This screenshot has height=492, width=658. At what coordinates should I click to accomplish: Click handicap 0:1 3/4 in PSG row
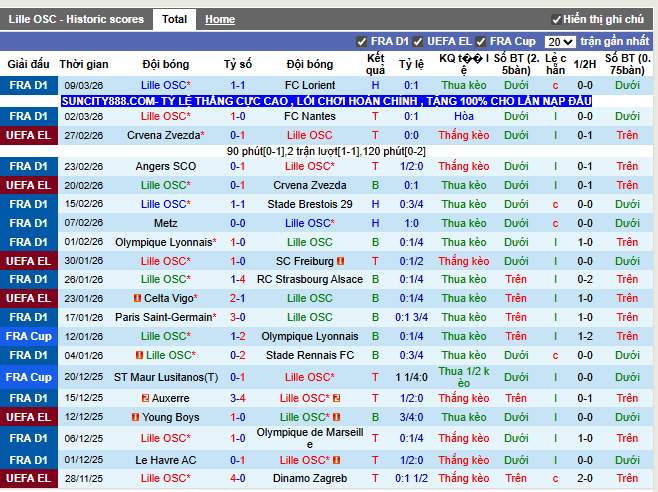pyautogui.click(x=411, y=317)
